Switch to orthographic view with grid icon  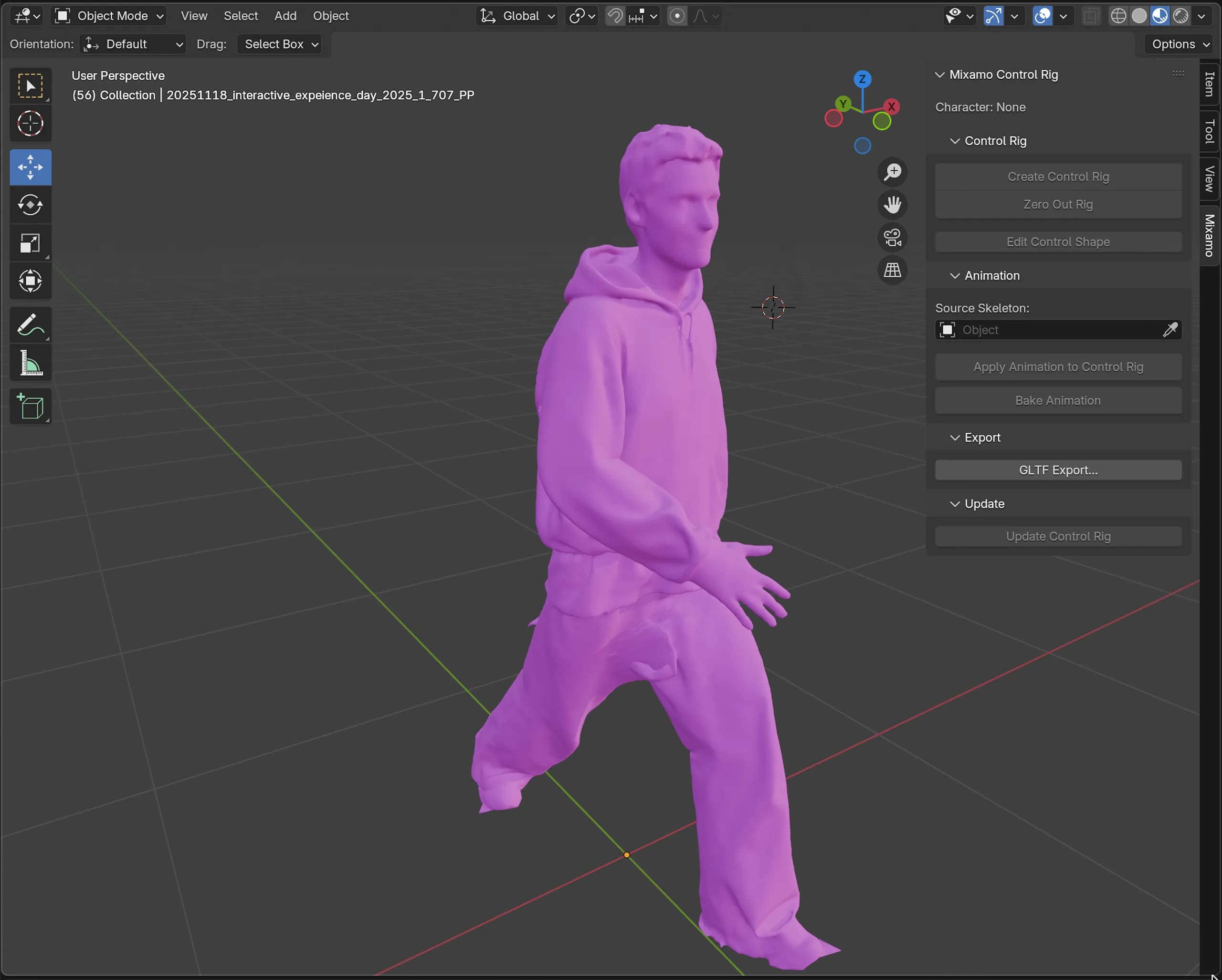(x=893, y=270)
